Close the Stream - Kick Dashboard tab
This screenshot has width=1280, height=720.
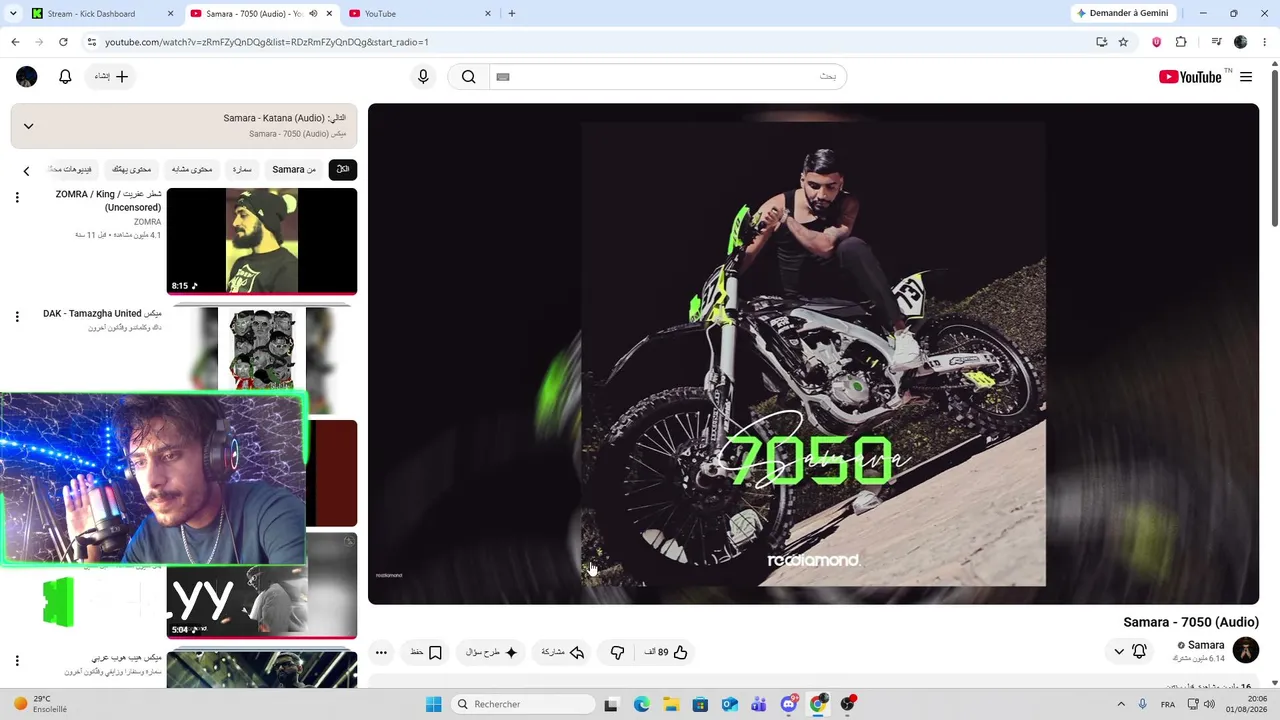tap(170, 14)
